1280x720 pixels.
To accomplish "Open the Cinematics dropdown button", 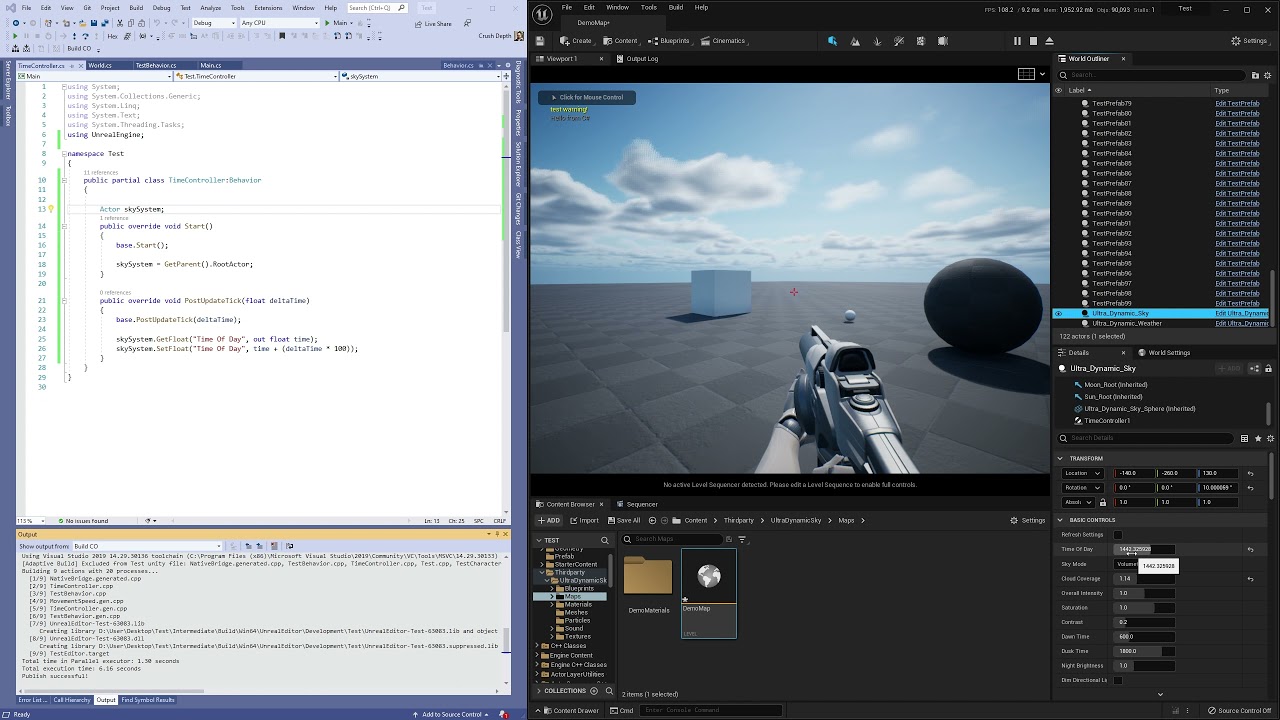I will coord(723,41).
